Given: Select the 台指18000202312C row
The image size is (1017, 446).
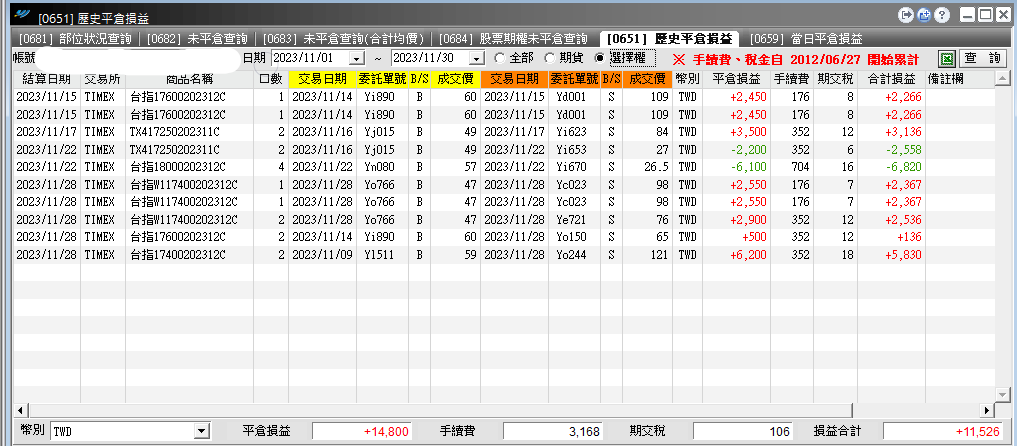Looking at the screenshot, I should click(505, 167).
